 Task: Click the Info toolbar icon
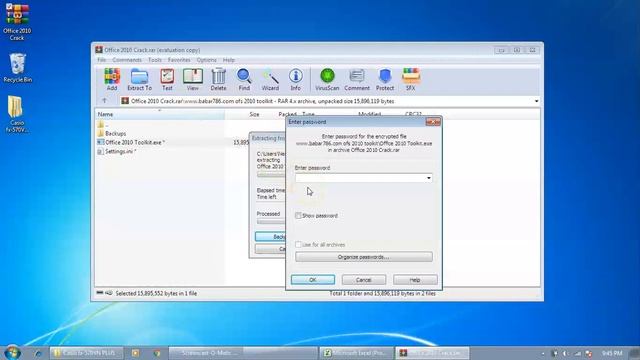click(x=296, y=80)
